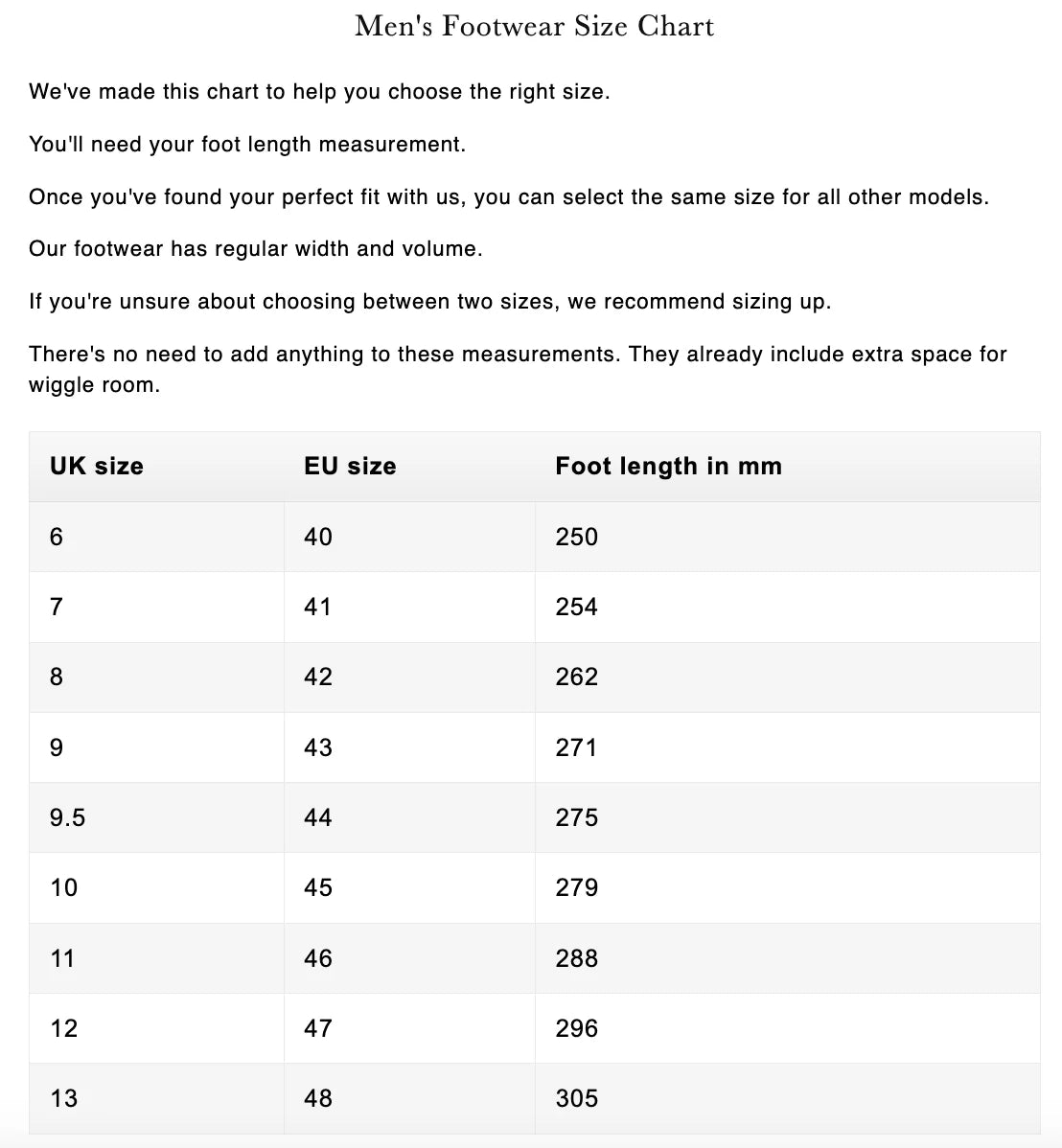Select the UK size 11 cell

click(62, 958)
